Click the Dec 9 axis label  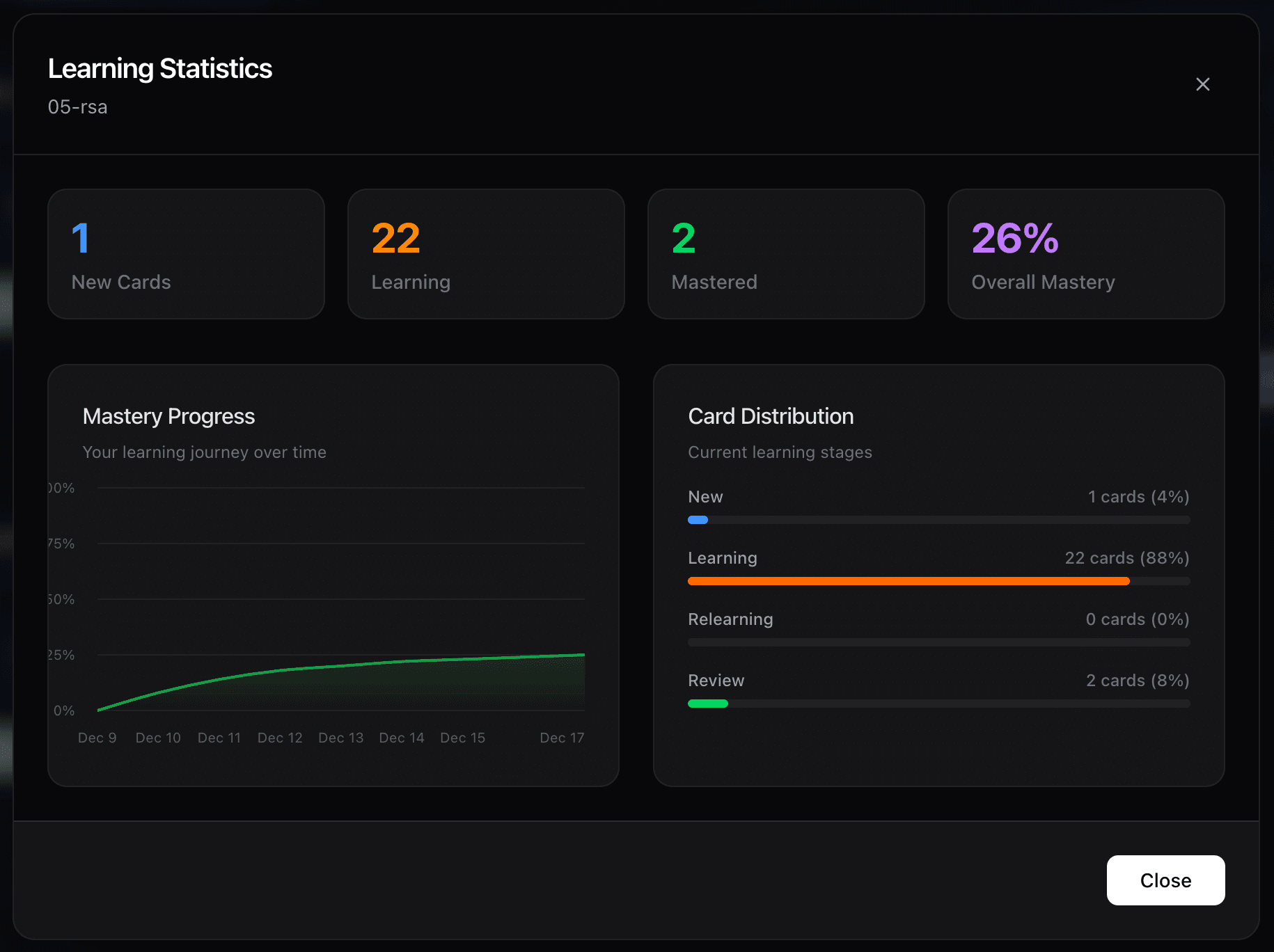point(97,738)
